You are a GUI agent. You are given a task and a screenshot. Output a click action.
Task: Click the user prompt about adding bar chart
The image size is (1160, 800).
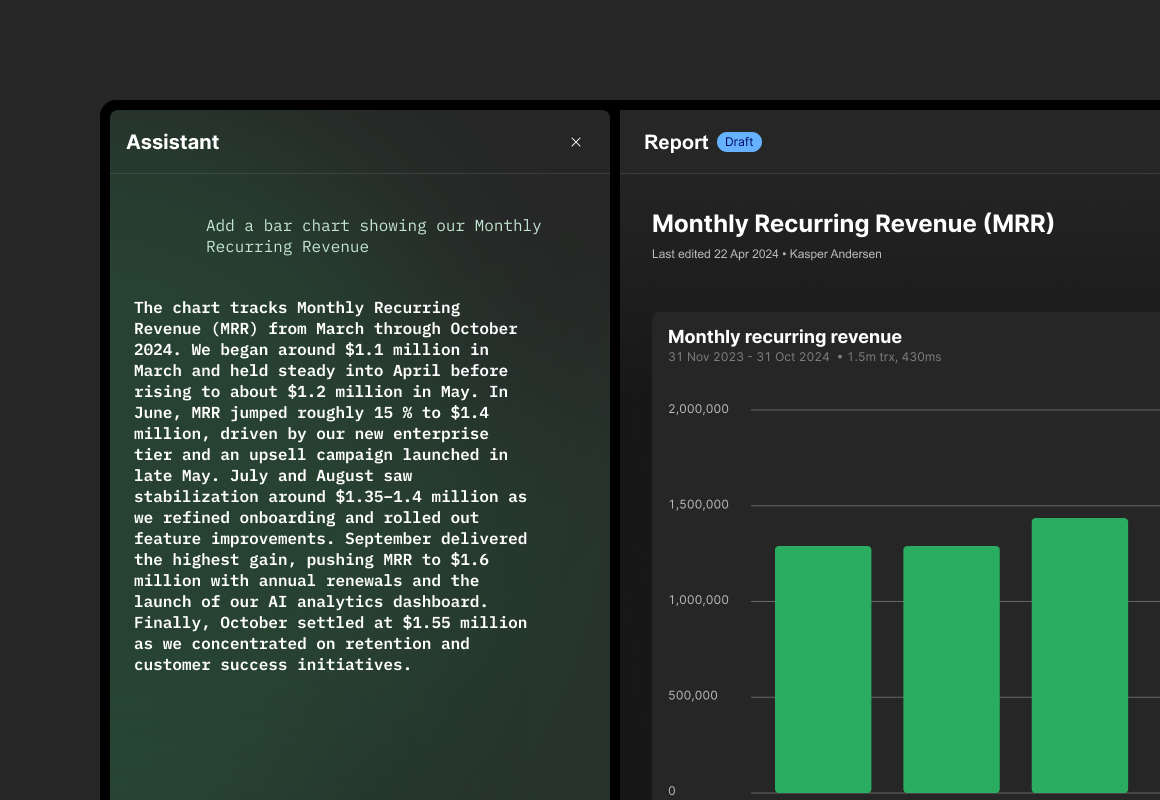pos(373,236)
